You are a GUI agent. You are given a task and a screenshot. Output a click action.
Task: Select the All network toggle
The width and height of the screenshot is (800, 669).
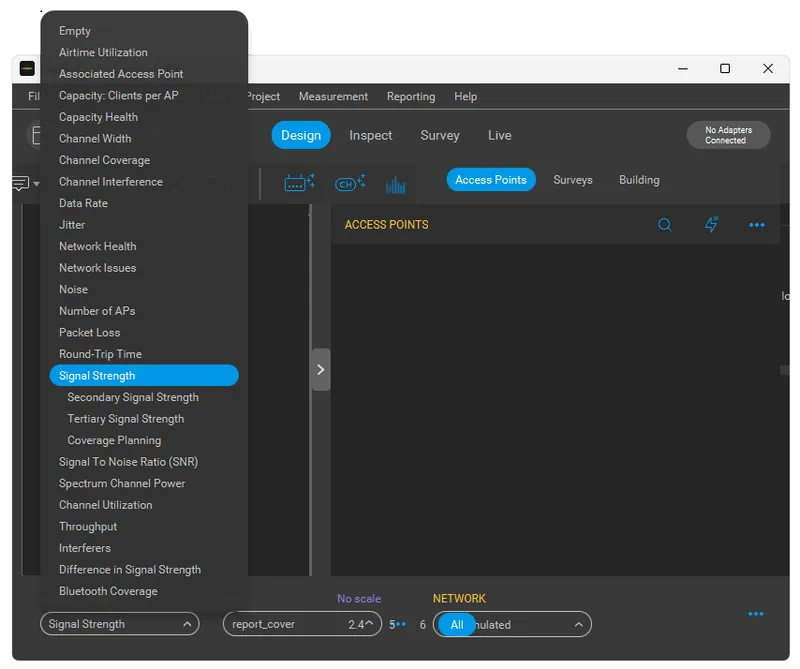click(457, 624)
